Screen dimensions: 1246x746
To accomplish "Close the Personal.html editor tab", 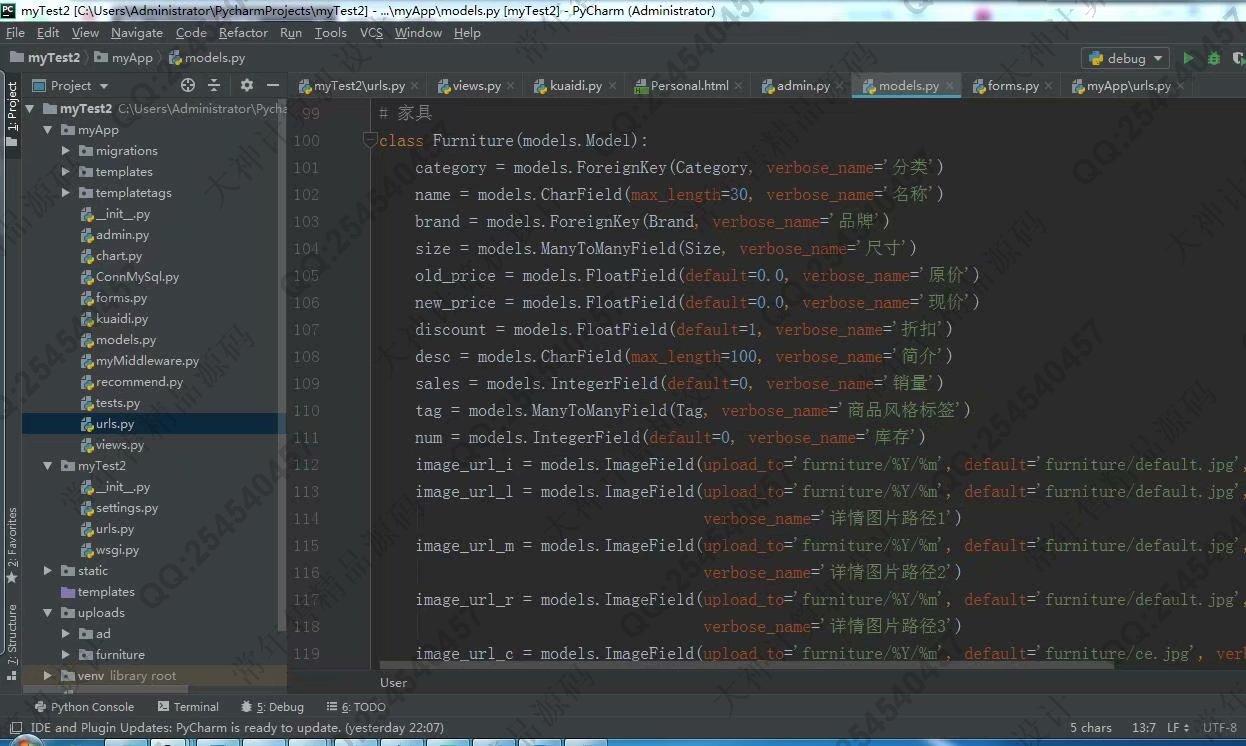I will 739,86.
